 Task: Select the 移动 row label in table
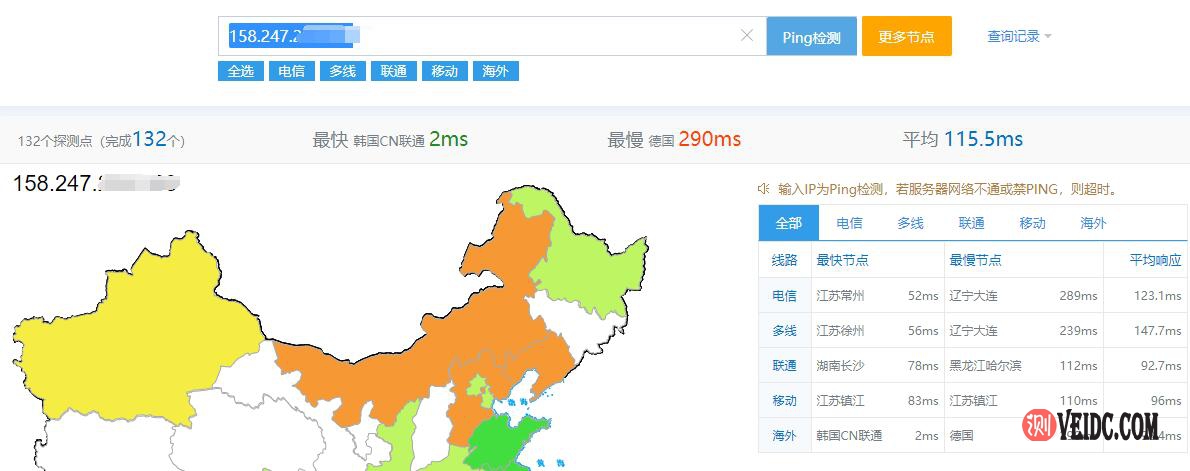coord(785,400)
